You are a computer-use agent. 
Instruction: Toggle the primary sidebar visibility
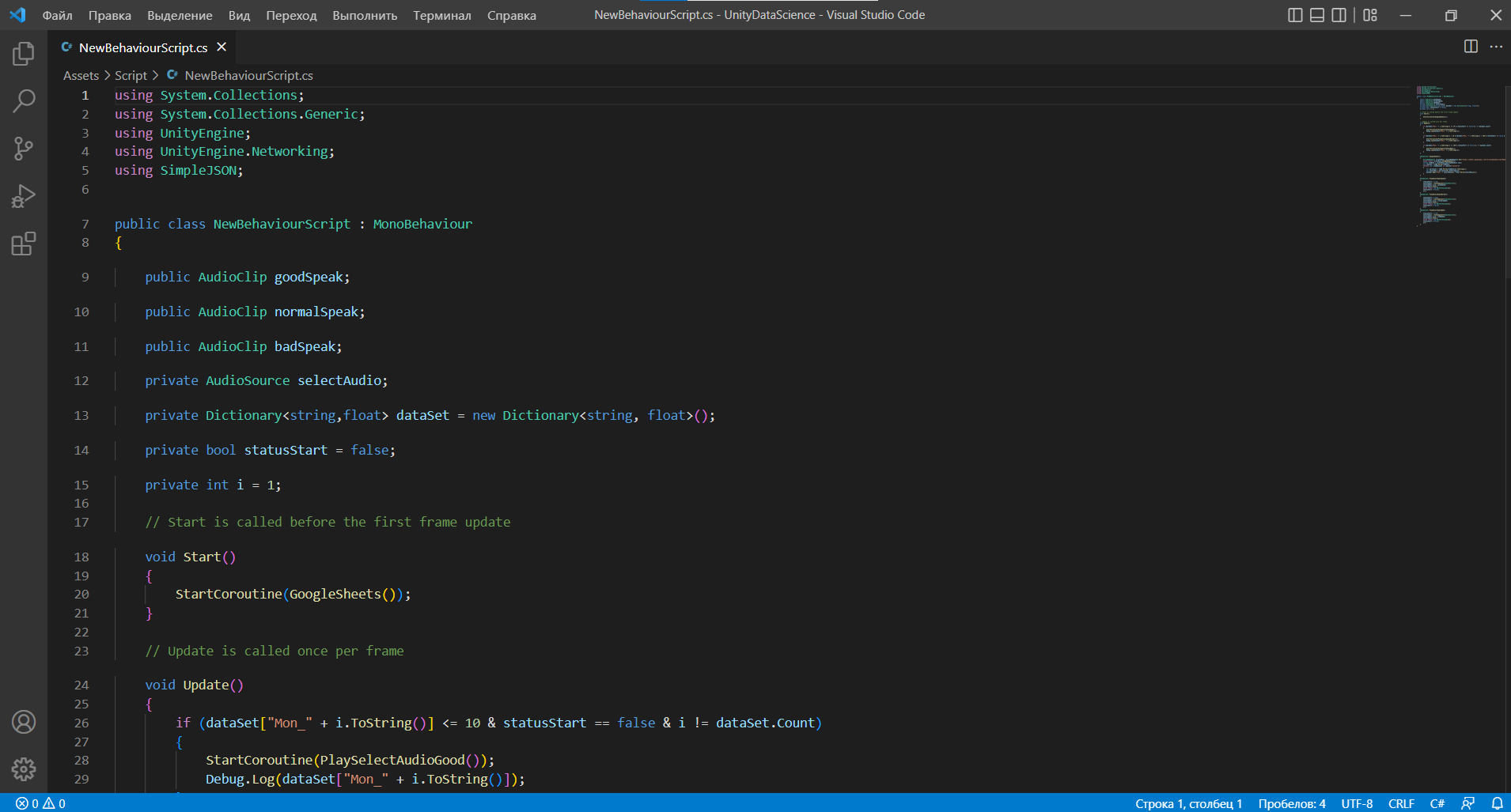point(1295,14)
